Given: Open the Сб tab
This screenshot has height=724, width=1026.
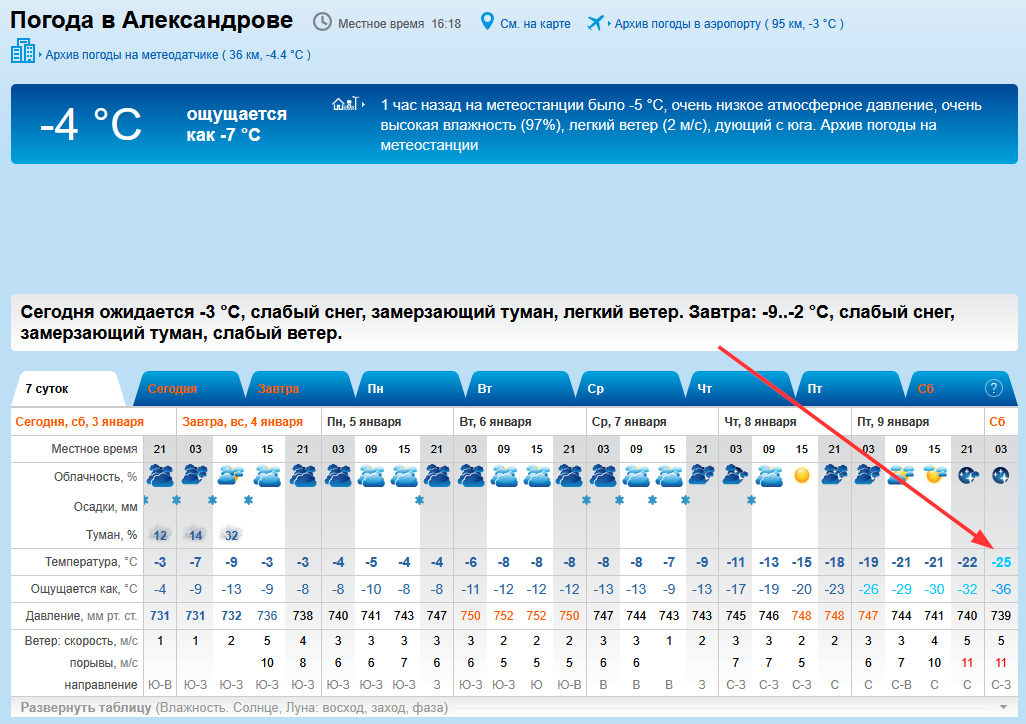Looking at the screenshot, I should point(925,389).
